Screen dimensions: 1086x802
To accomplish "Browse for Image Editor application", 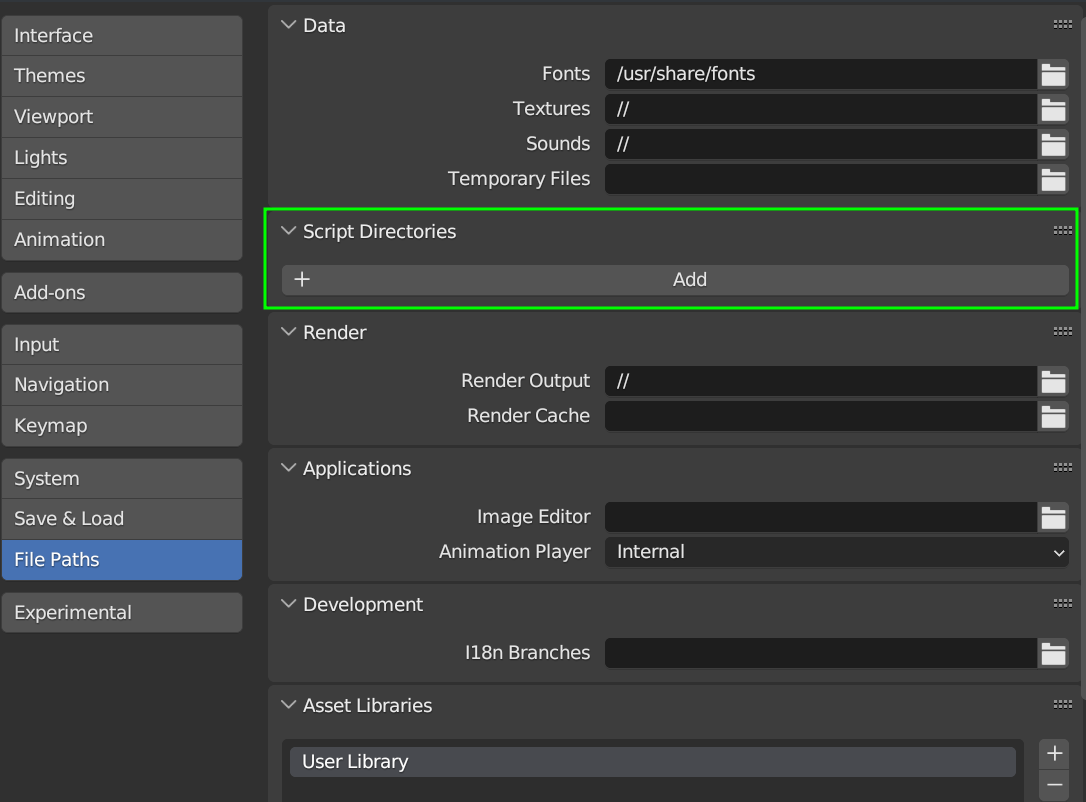I will click(x=1053, y=517).
